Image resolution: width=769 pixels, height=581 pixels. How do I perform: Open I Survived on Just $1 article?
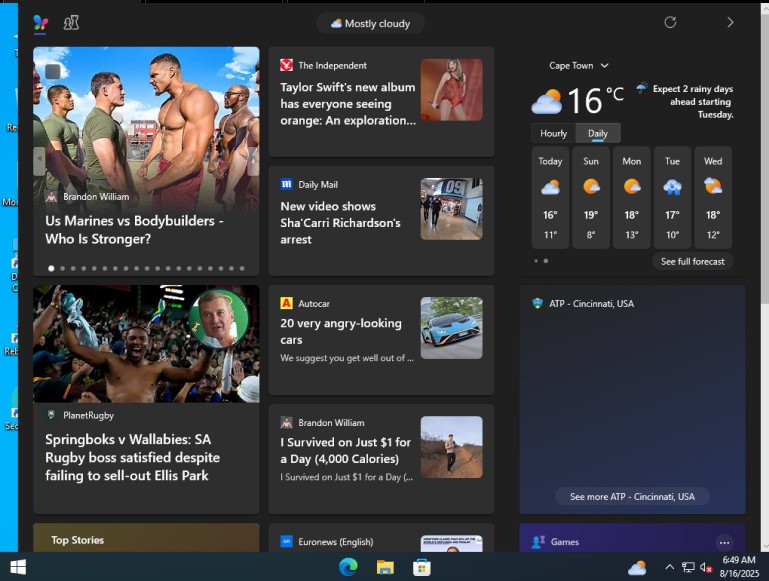point(346,451)
